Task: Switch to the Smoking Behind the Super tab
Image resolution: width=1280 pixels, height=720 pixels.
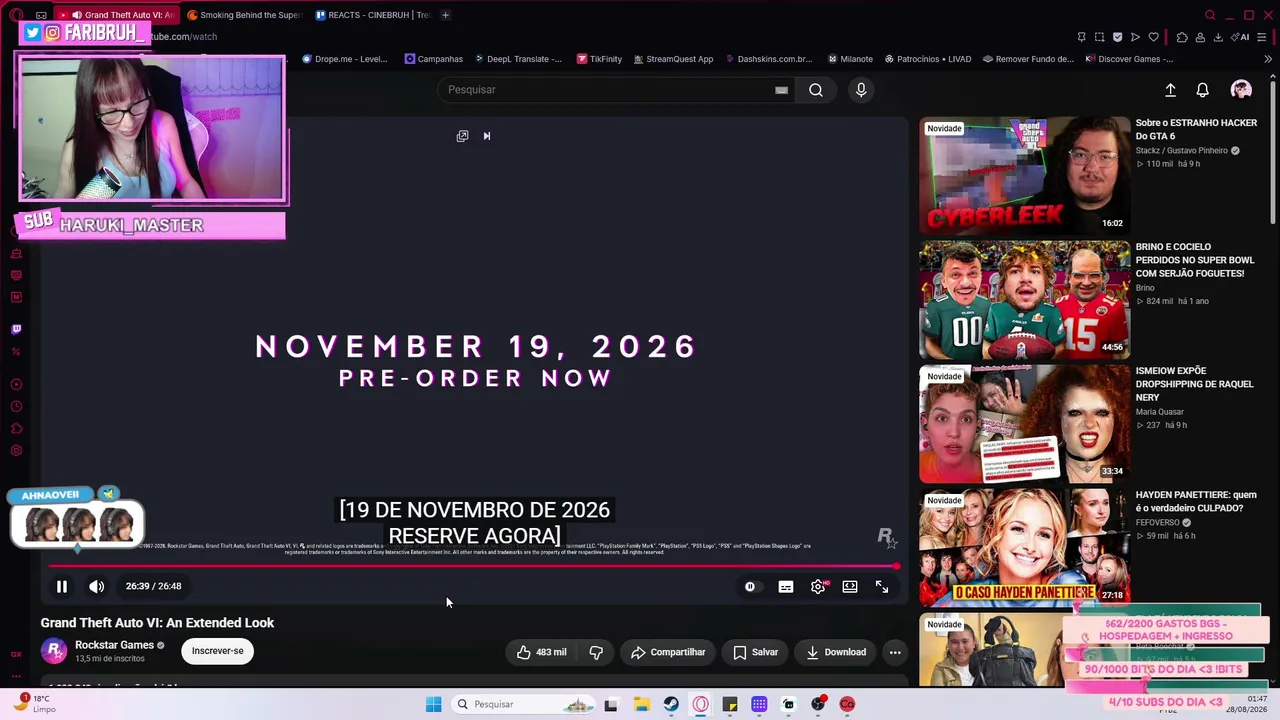Action: pos(244,15)
